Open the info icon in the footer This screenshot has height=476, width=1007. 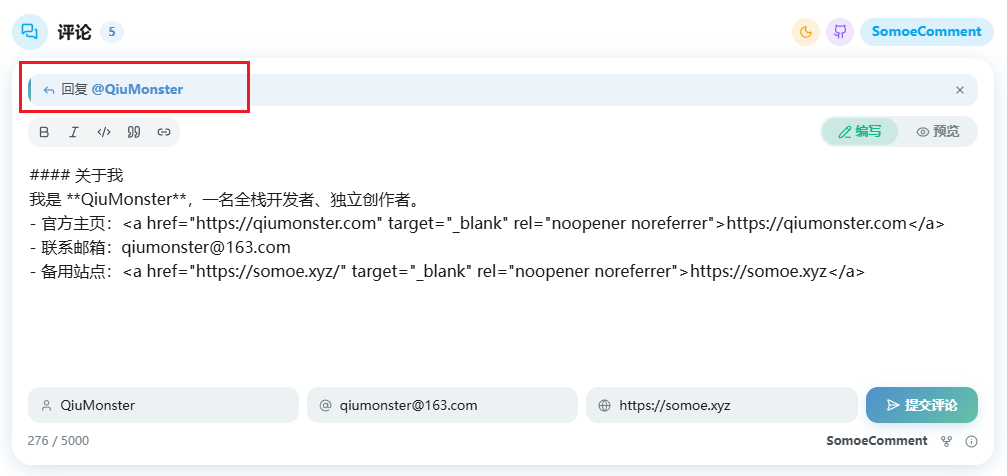tap(972, 441)
